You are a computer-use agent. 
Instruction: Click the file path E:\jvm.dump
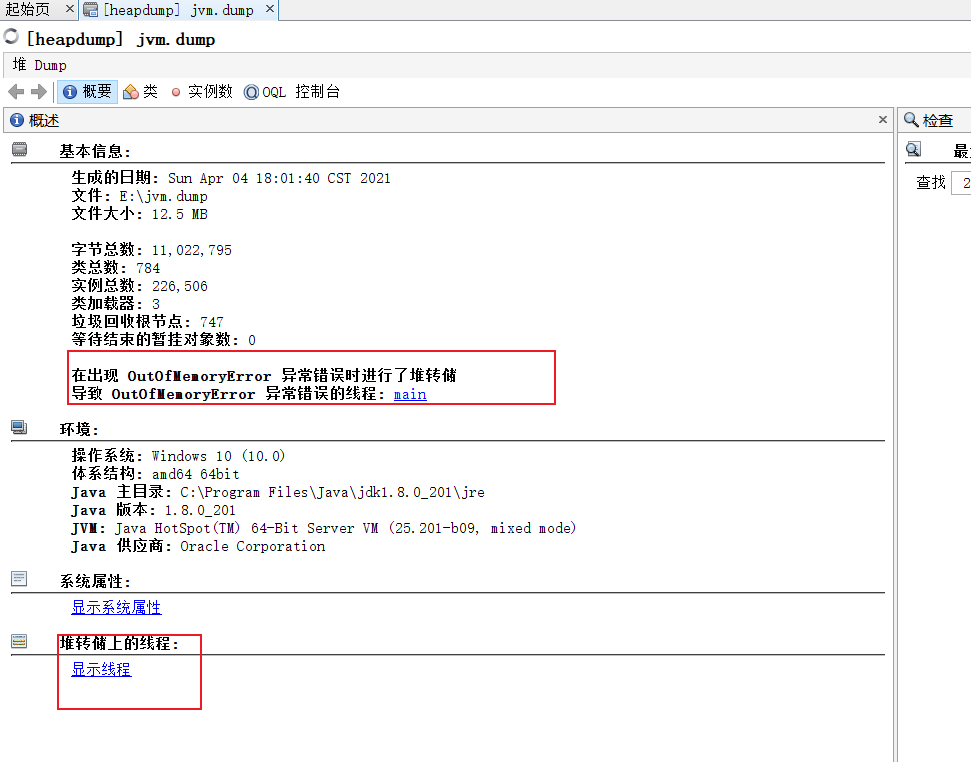(163, 196)
